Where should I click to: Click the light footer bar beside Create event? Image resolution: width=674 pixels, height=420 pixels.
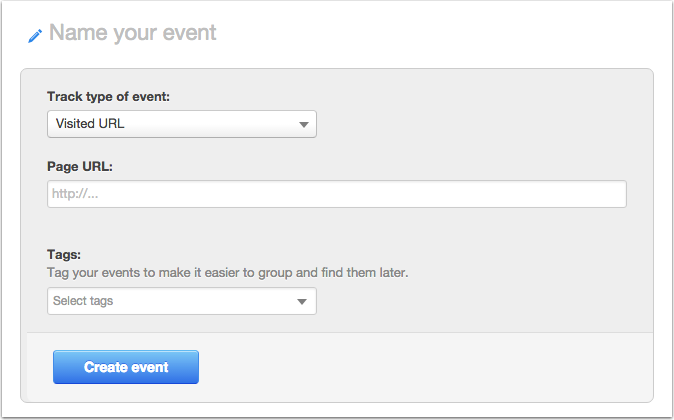(426, 367)
